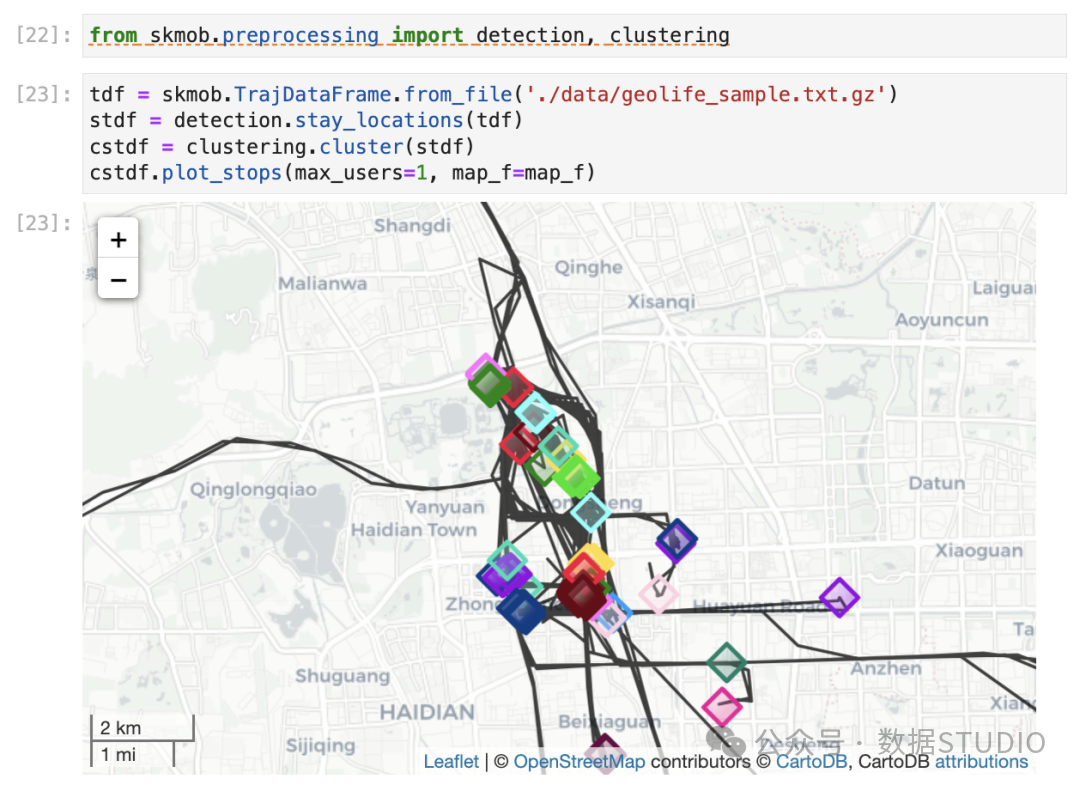
Task: Click the Shuguang map label
Action: (x=342, y=676)
